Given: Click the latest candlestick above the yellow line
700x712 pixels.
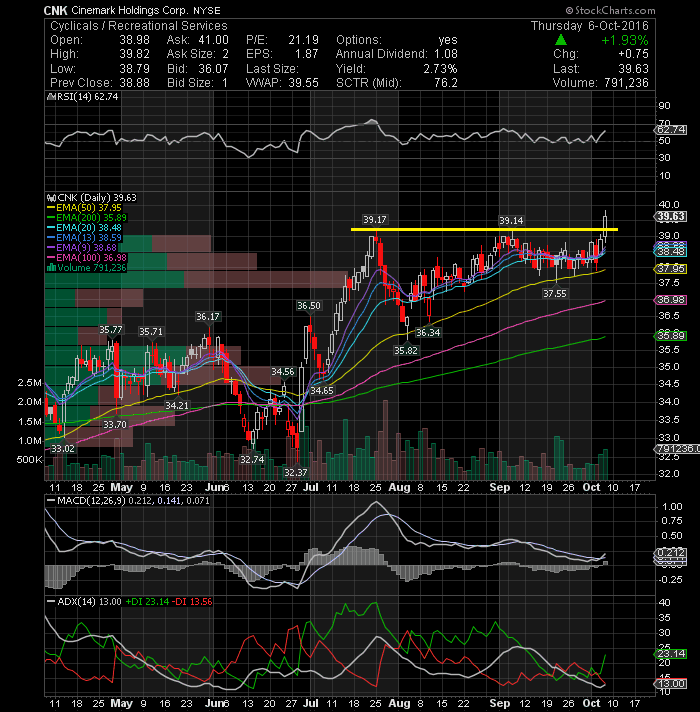Looking at the screenshot, I should click(x=606, y=226).
